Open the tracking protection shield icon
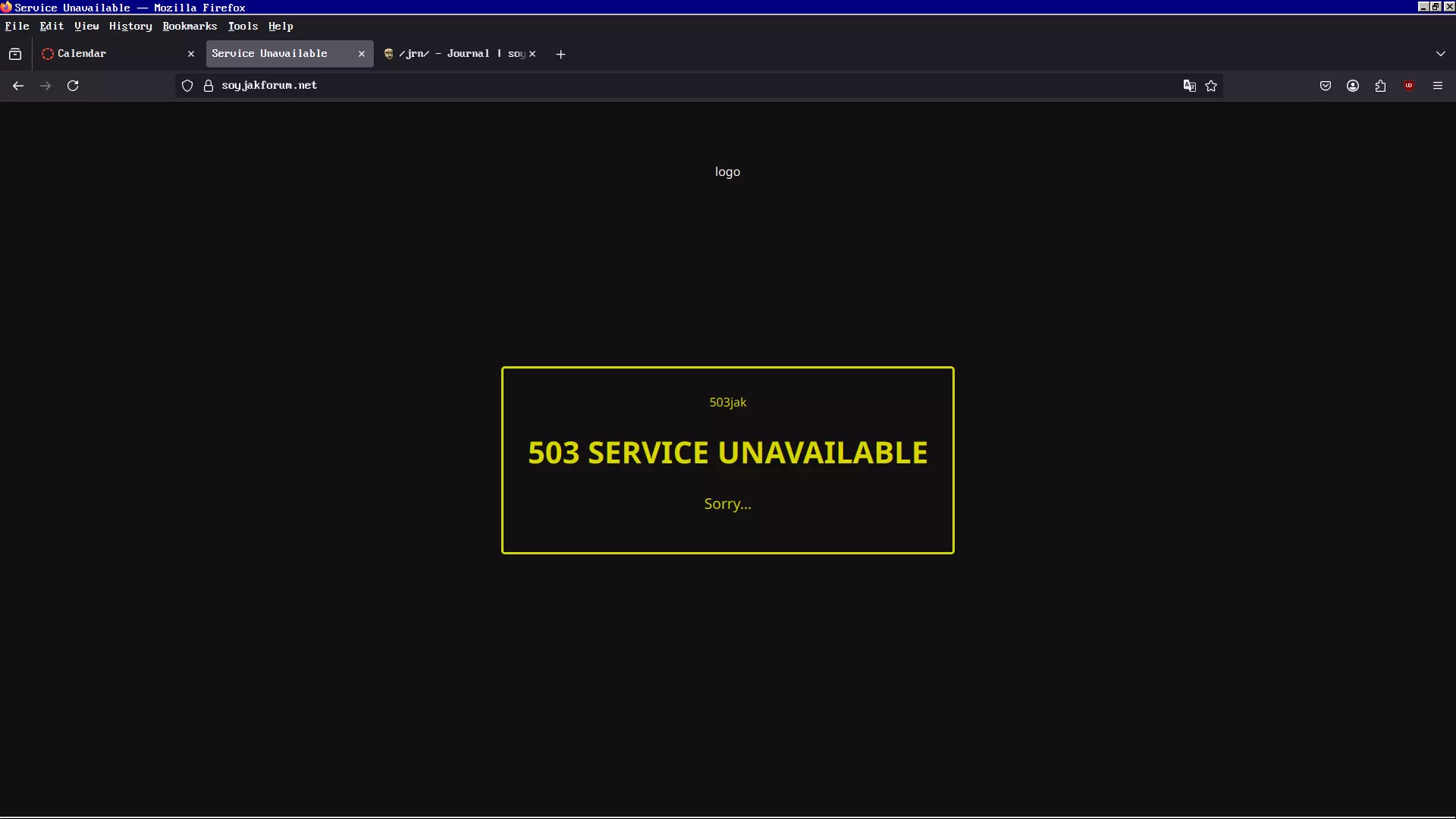1456x819 pixels. 187,86
